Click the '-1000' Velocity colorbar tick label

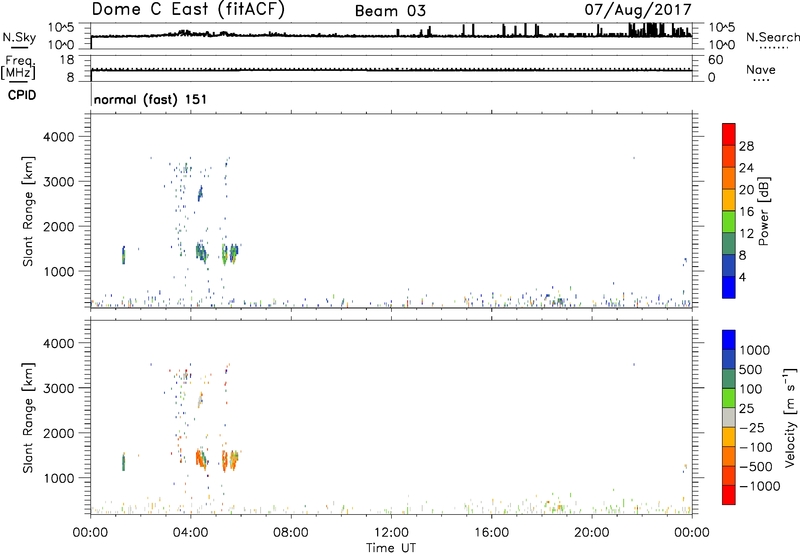760,486
